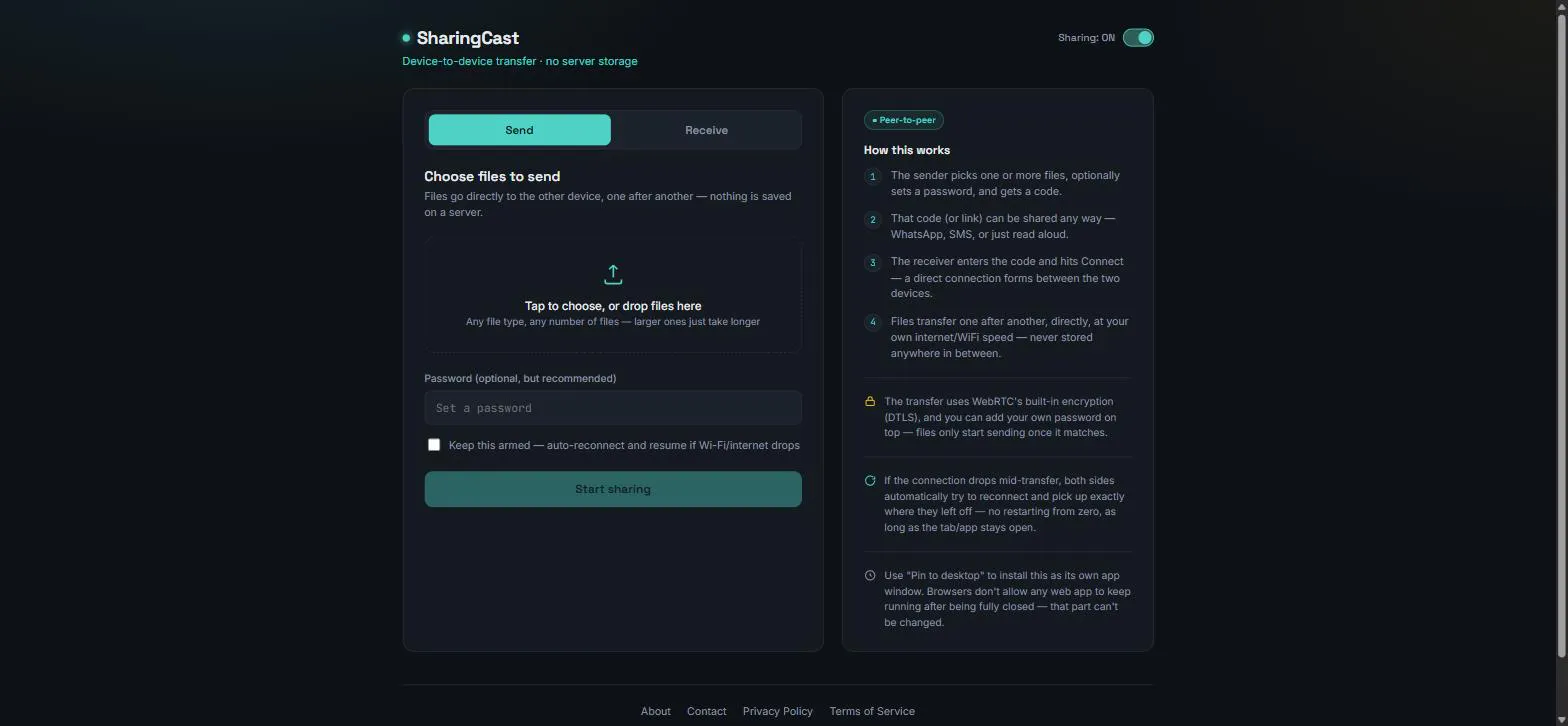Check the Keep this armed auto-reconnect checkbox
1568x726 pixels.
(x=434, y=445)
